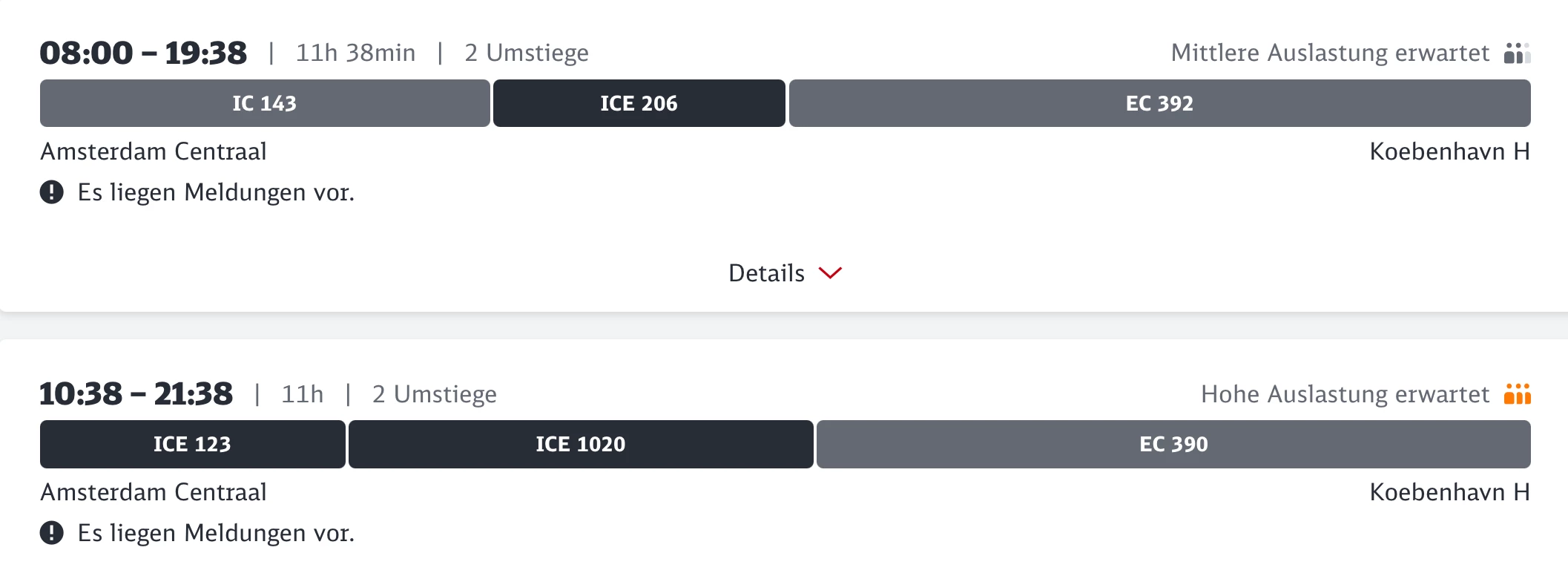This screenshot has height=579, width=1568.
Task: Open the 10:38 – 21:38 connection
Action: coord(136,394)
